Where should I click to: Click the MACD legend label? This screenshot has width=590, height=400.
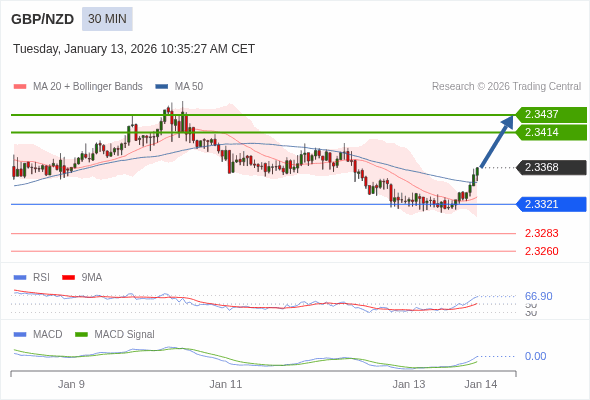tap(48, 335)
